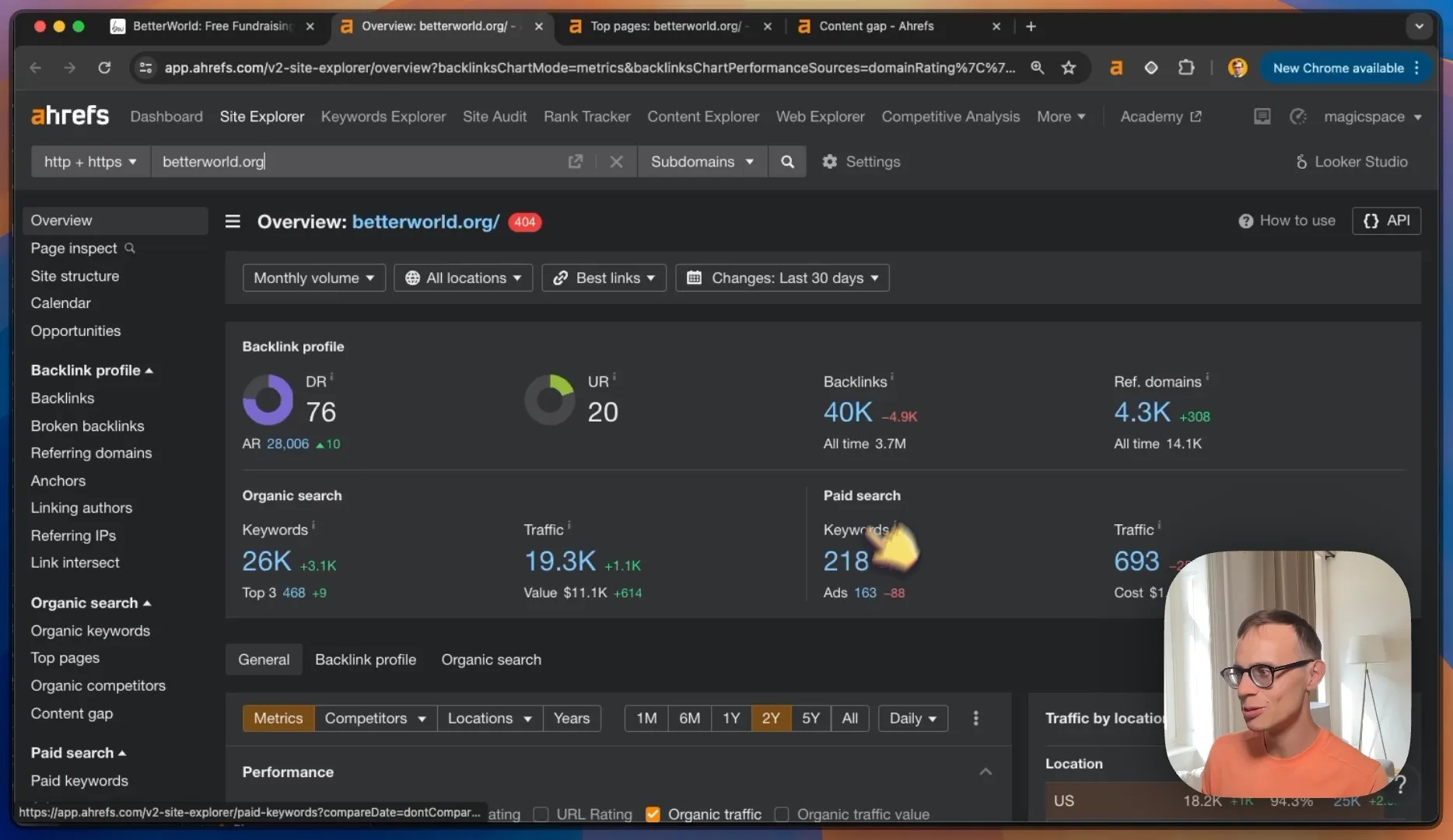Open the http + https protocol dropdown
Viewport: 1453px width, 840px height.
[90, 162]
